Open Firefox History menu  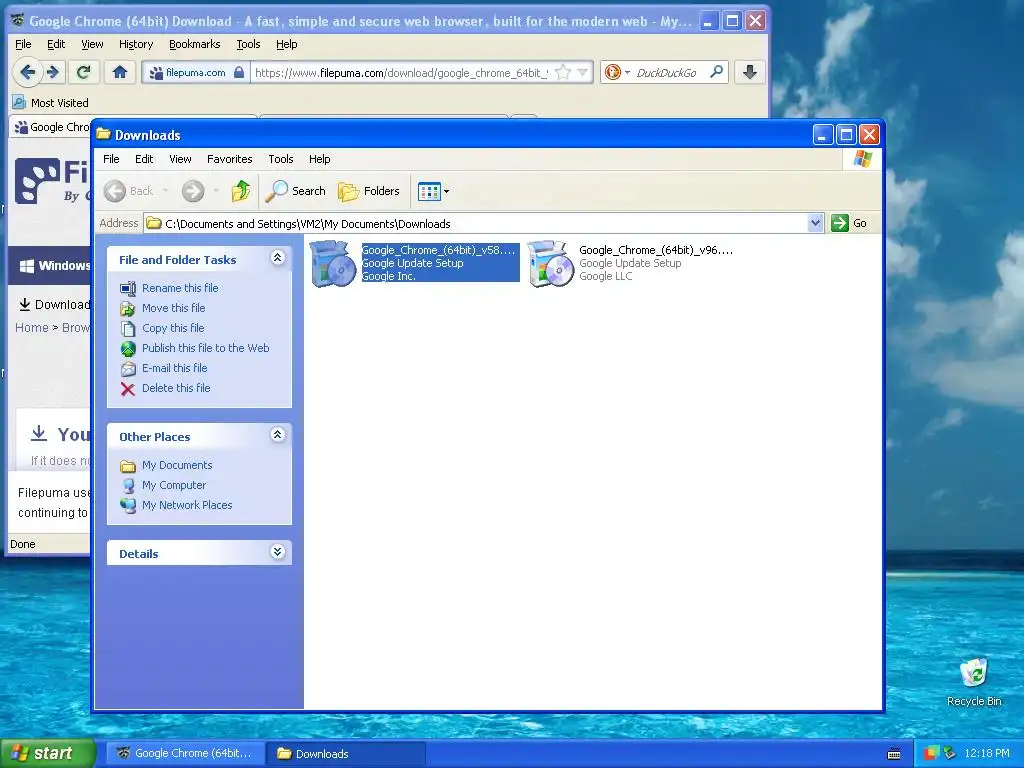point(136,44)
